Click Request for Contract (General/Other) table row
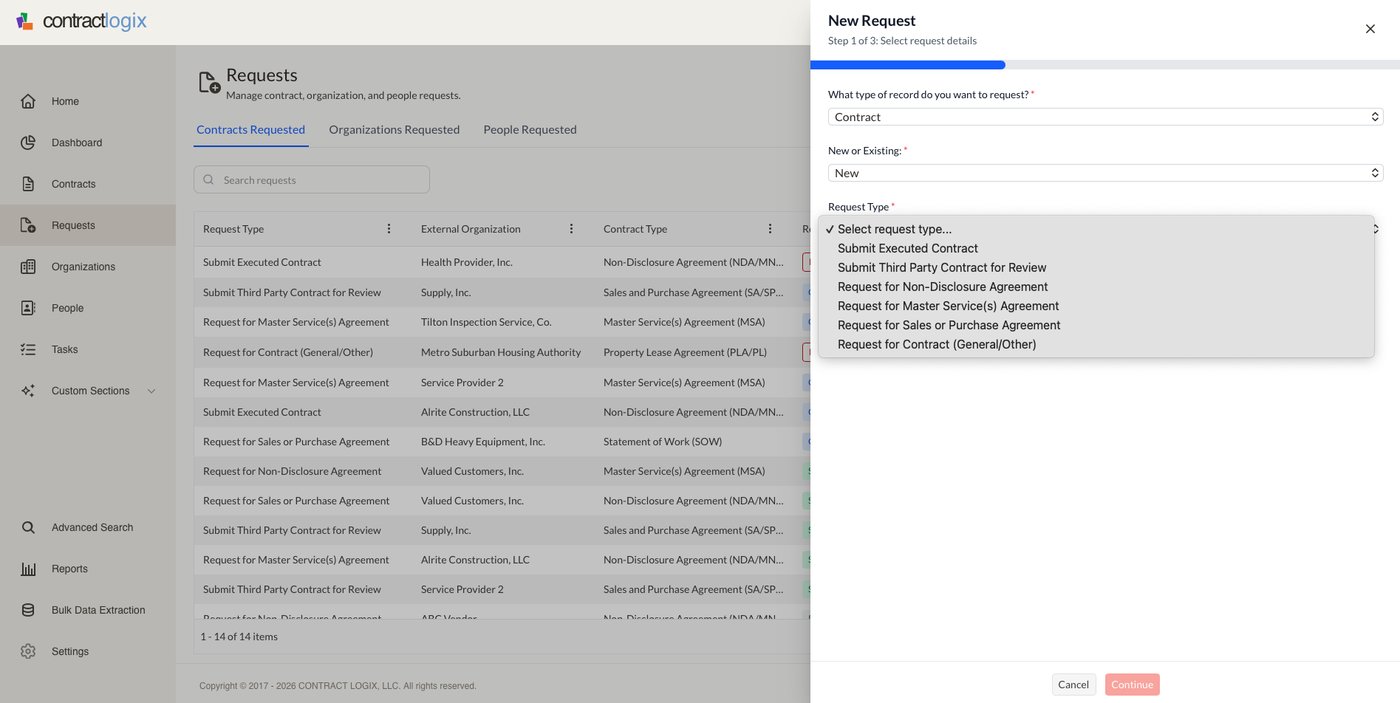1400x703 pixels. click(502, 352)
